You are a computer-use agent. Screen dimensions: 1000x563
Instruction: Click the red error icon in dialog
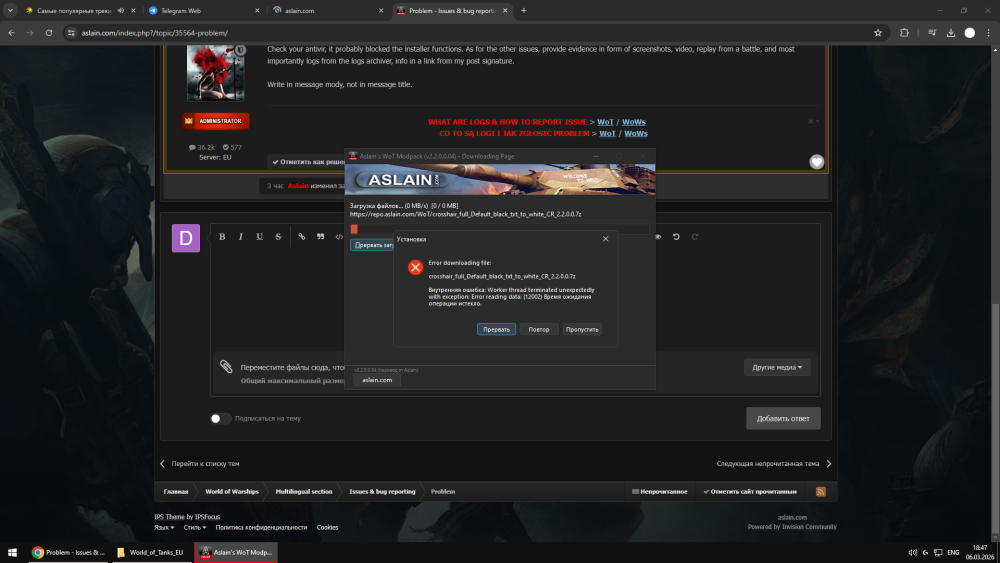pyautogui.click(x=415, y=267)
